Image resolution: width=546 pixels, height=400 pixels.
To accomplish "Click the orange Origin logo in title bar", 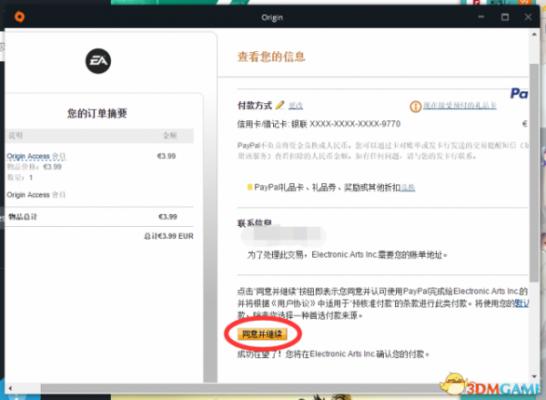I will click(20, 17).
